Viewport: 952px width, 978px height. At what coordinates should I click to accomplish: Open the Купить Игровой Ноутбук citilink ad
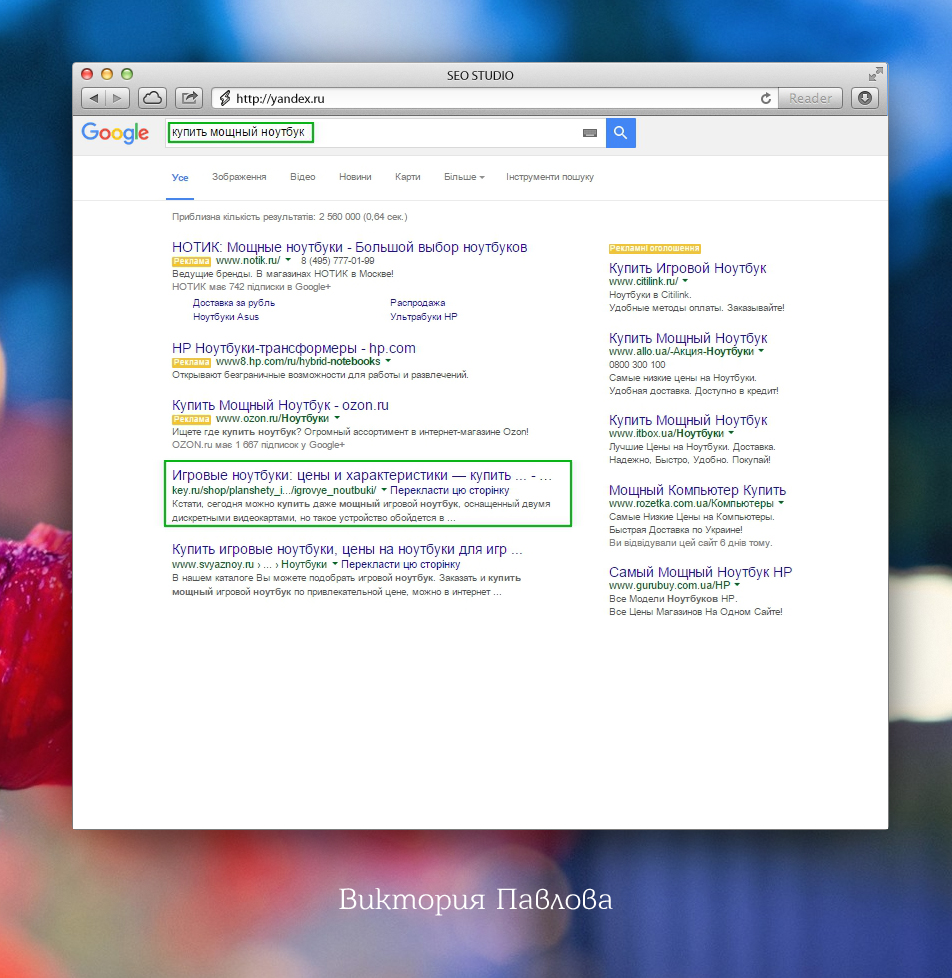pyautogui.click(x=687, y=268)
